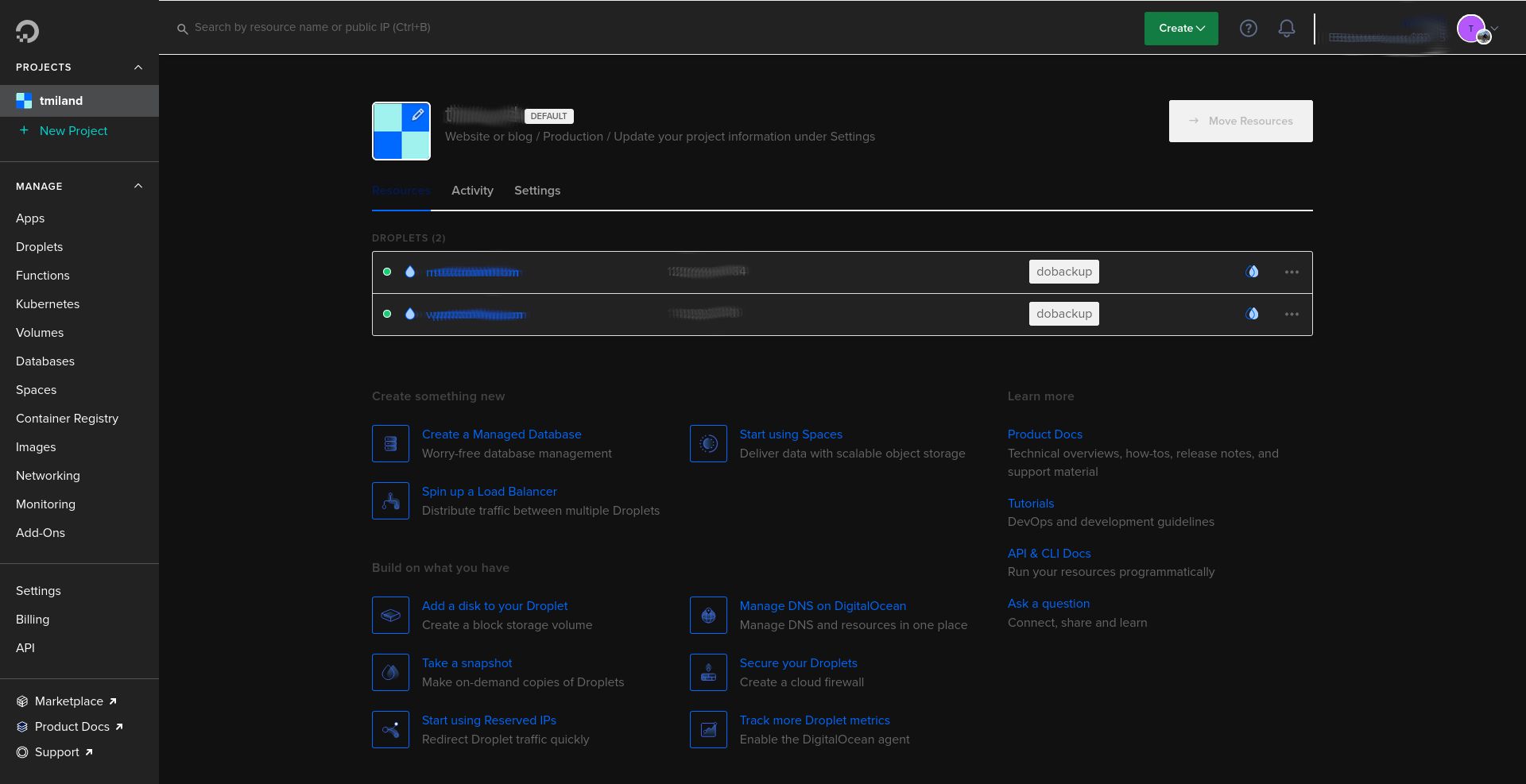
Task: Click dobackup tag on second droplet
Action: (x=1064, y=314)
